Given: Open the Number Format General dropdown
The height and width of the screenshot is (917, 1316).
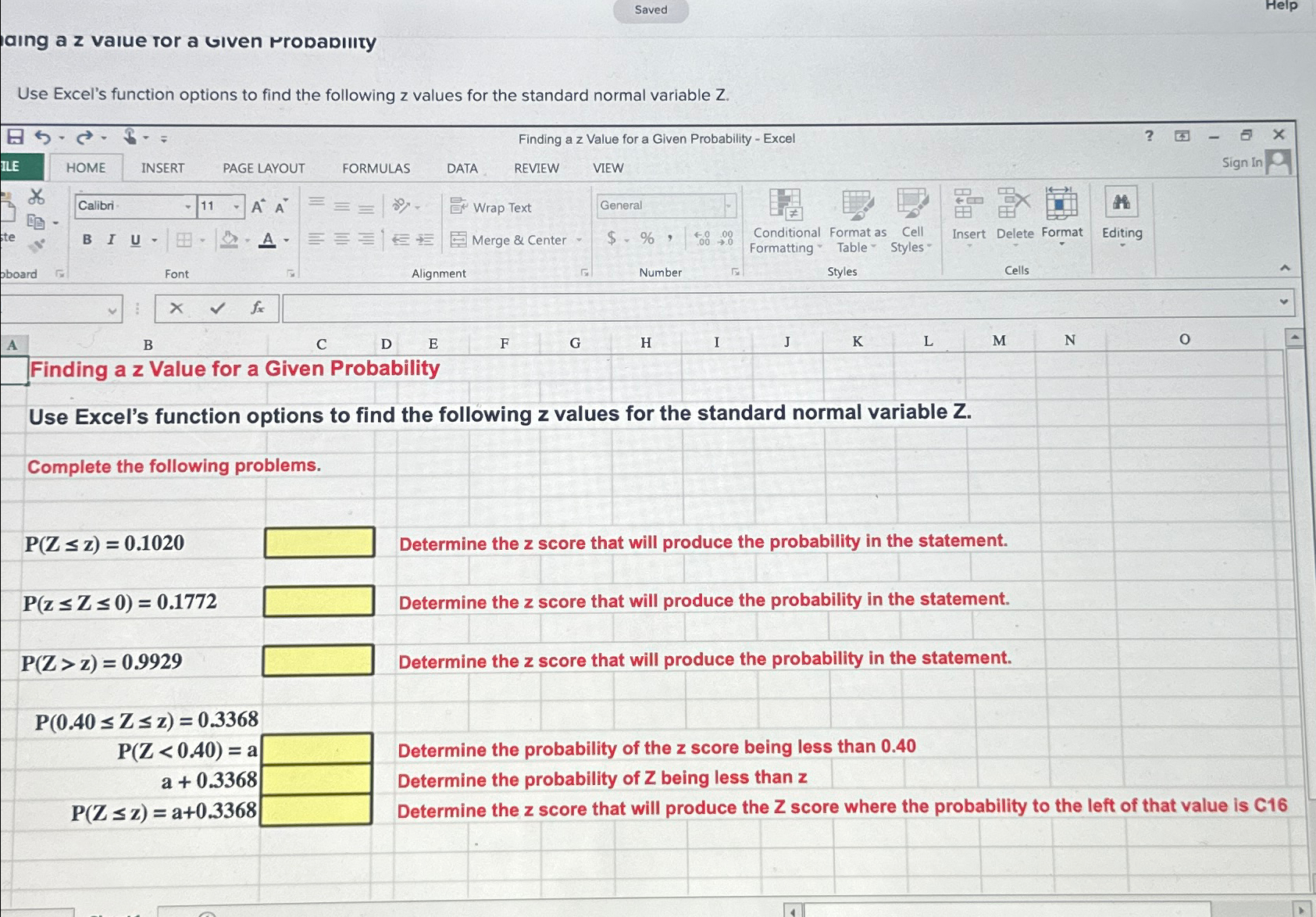Looking at the screenshot, I should coord(729,205).
